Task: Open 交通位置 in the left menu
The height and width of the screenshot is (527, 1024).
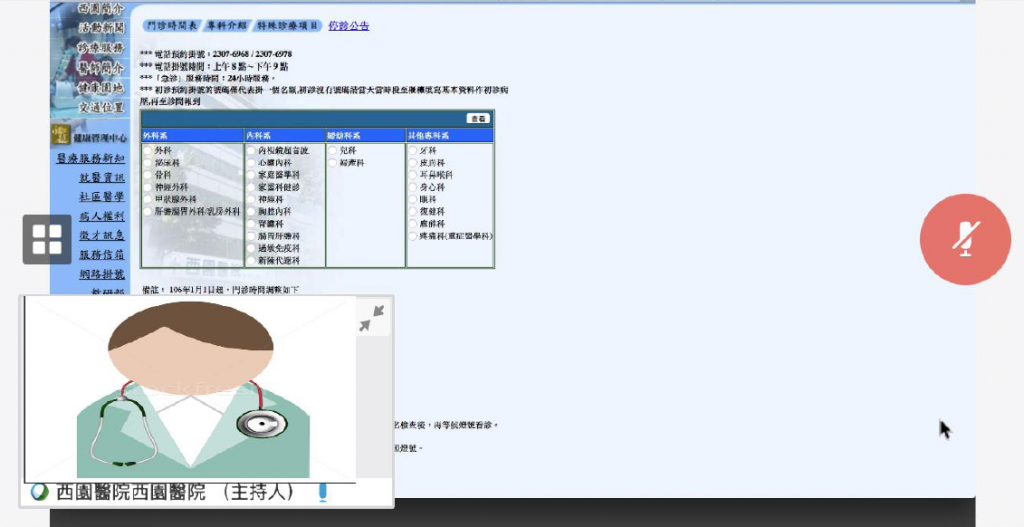Action: 101,107
